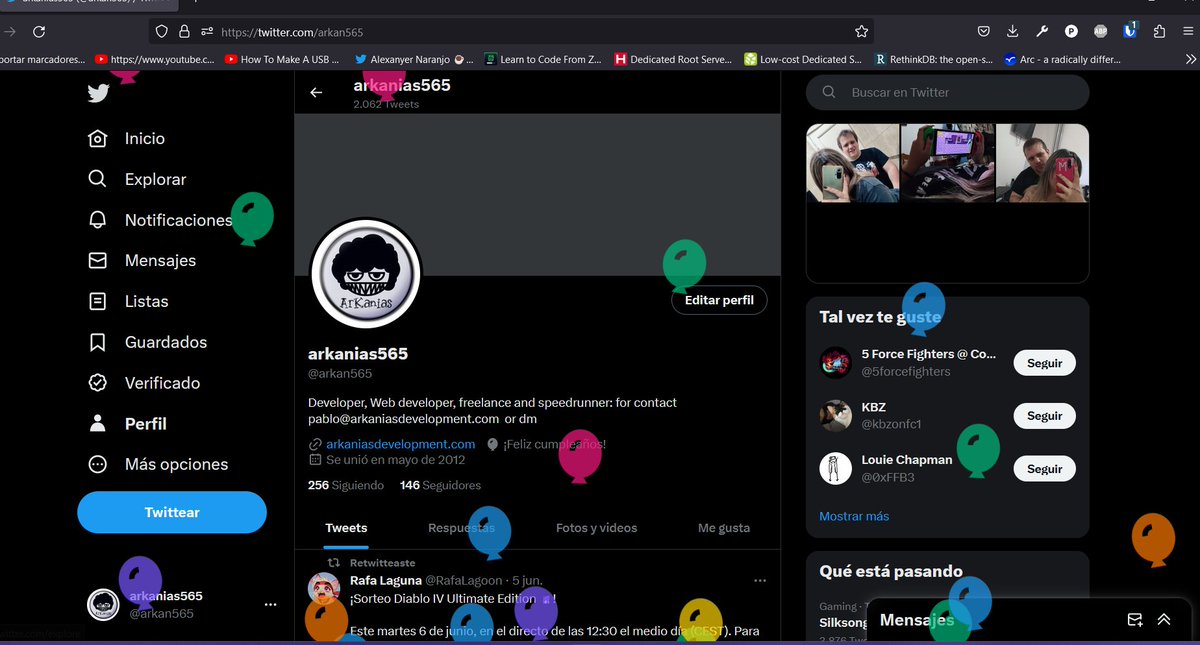Viewport: 1200px width, 645px height.
Task: Expand suggestions with Mostrar más
Action: 854,516
